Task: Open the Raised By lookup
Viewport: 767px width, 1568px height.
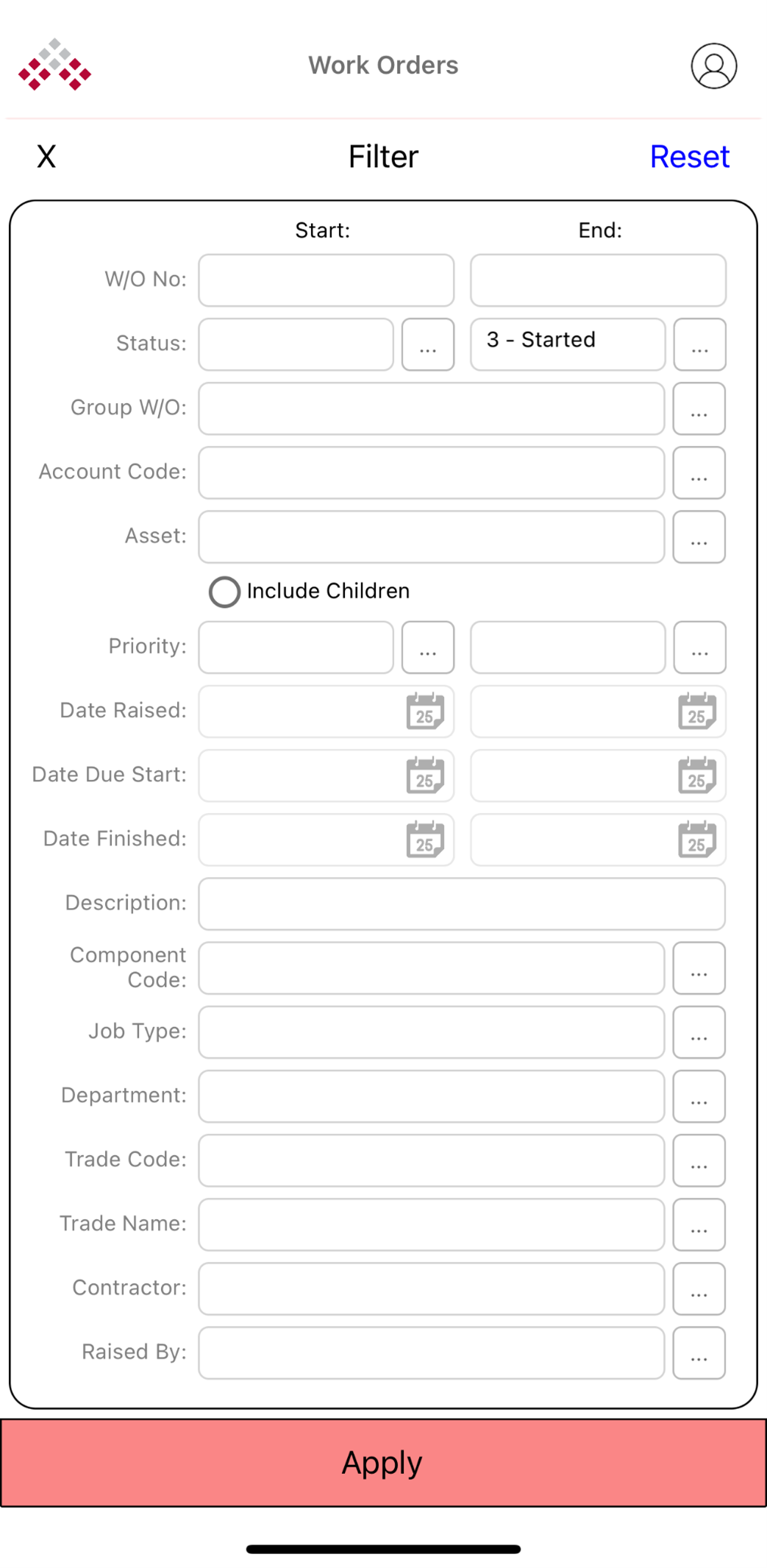Action: click(699, 1352)
